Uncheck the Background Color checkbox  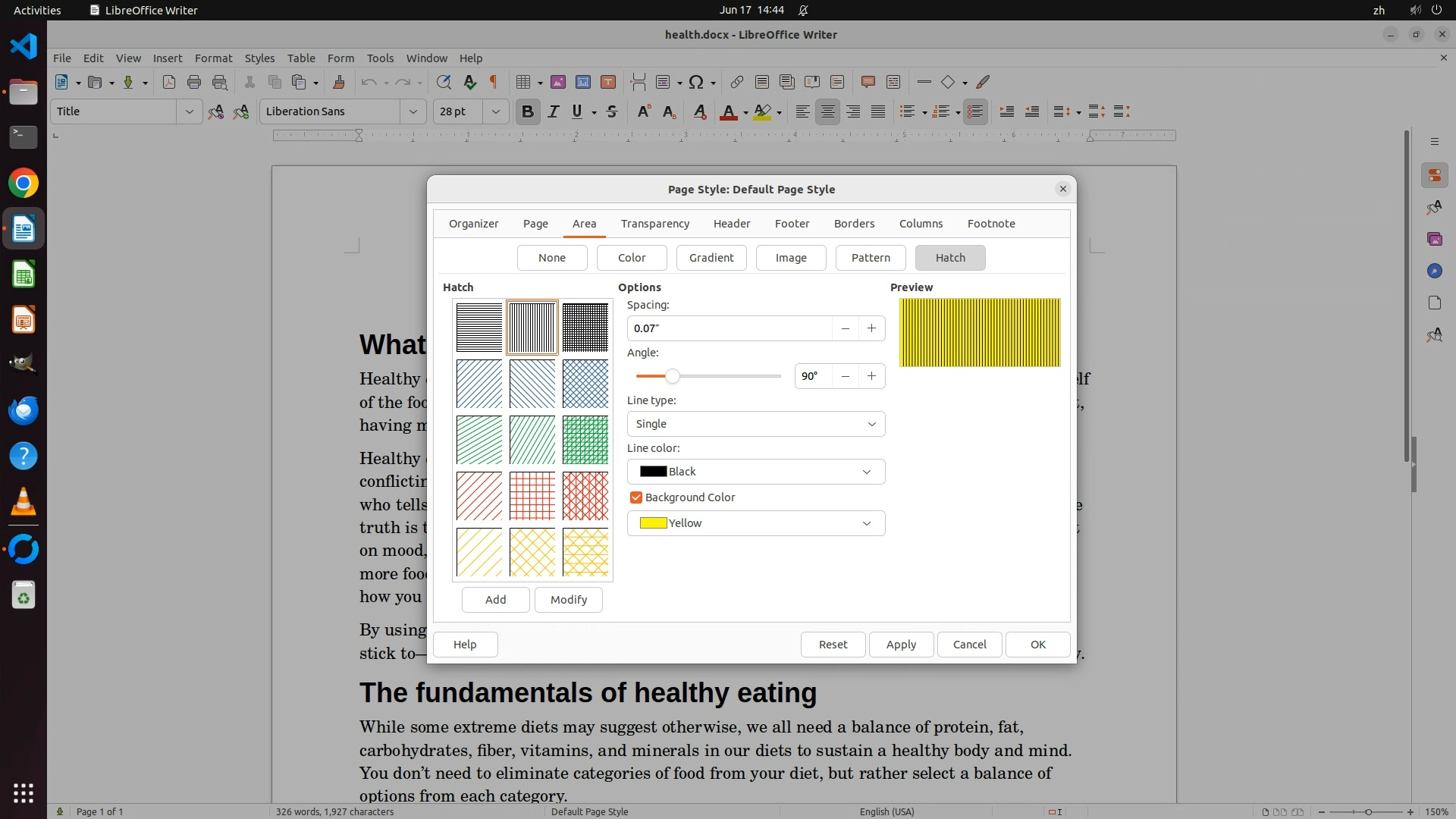click(636, 497)
